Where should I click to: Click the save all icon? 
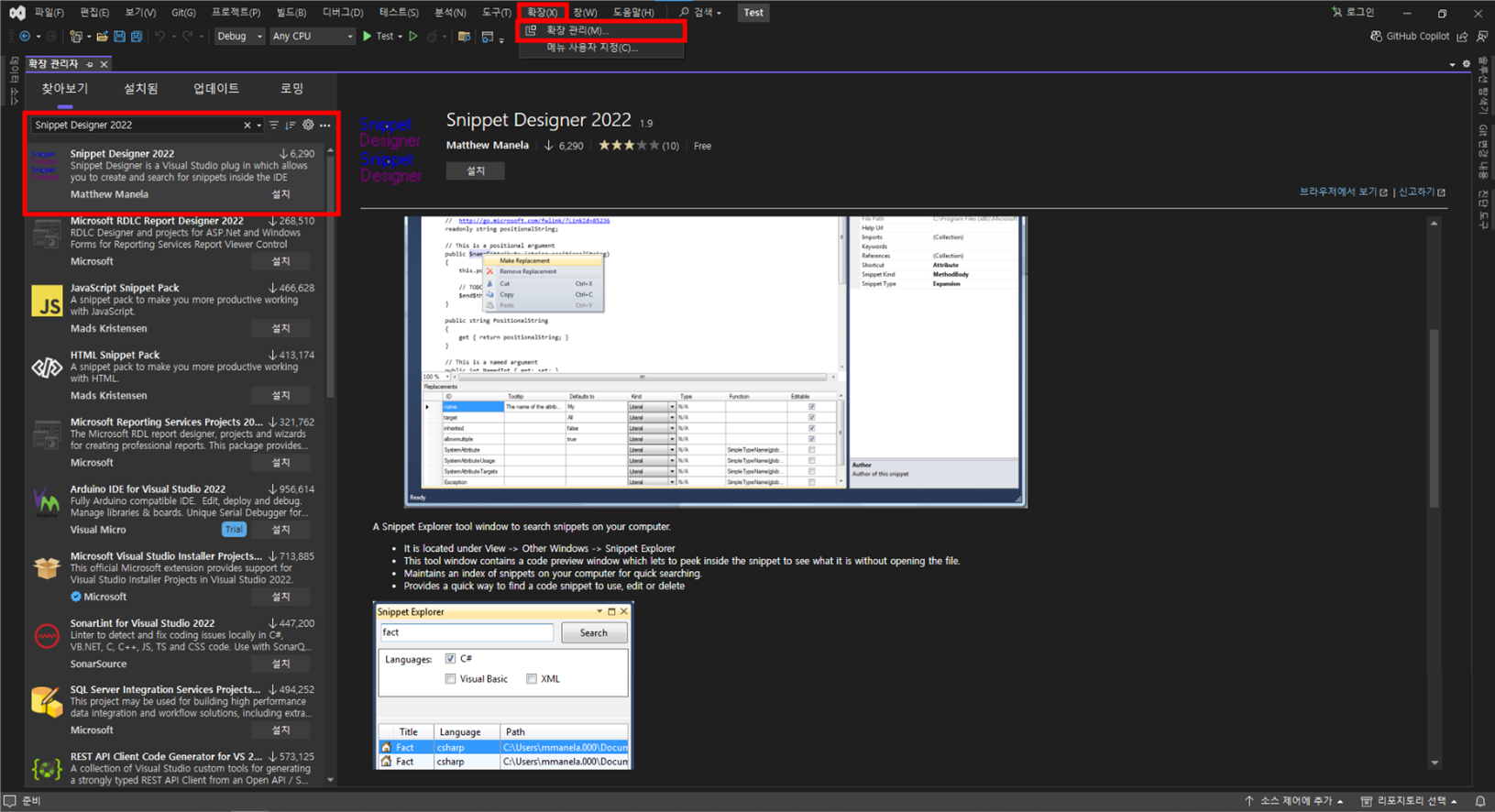pyautogui.click(x=137, y=37)
